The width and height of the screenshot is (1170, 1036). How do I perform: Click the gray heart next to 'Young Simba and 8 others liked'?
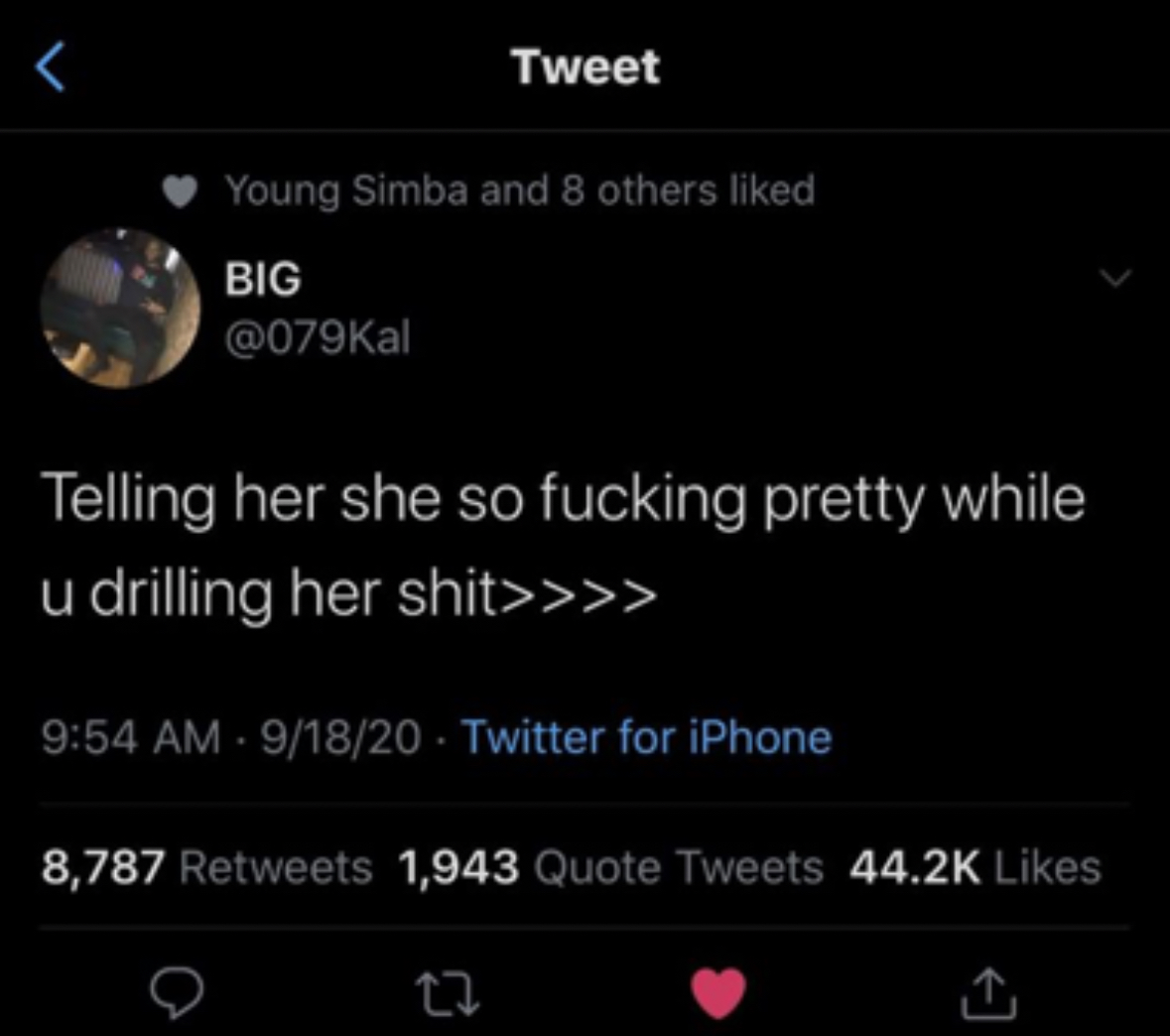[x=181, y=190]
